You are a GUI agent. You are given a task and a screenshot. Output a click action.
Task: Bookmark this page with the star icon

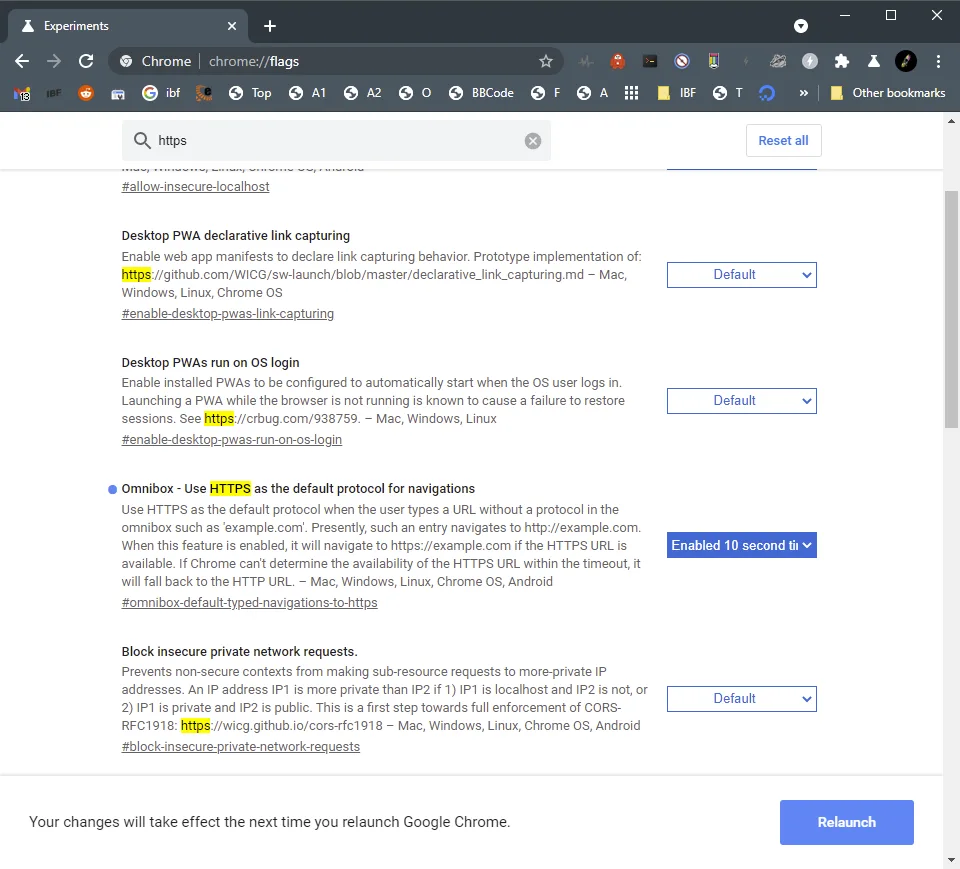pos(546,61)
